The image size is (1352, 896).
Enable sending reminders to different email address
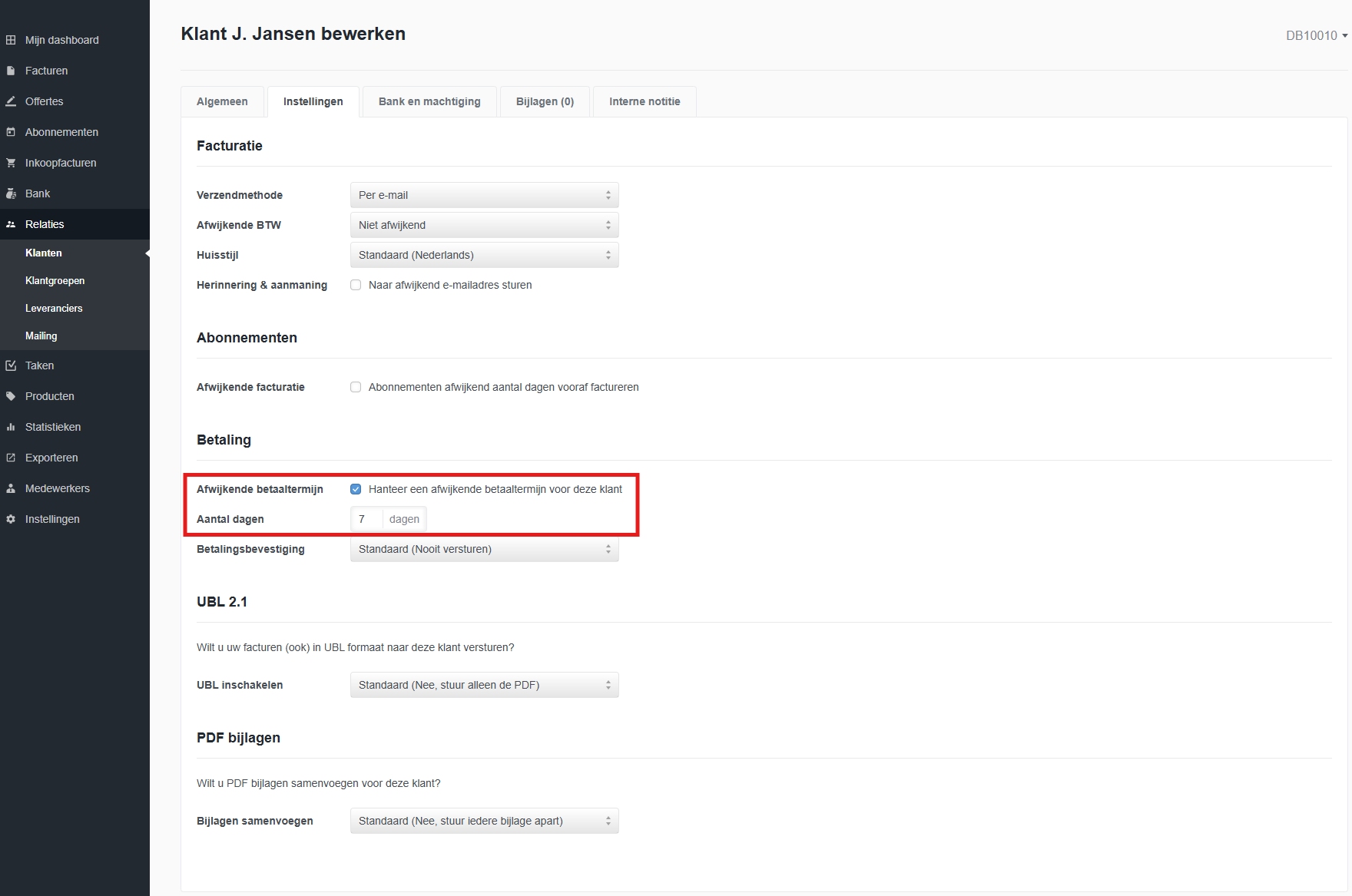[356, 285]
